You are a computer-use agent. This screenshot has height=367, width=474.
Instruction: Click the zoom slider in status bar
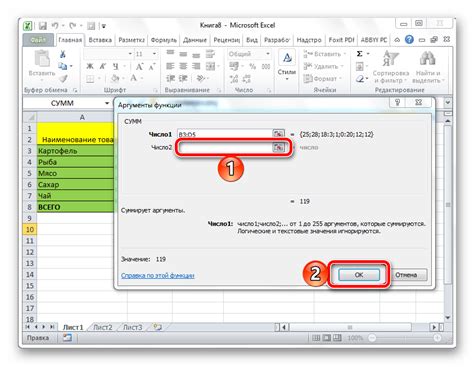[x=404, y=338]
